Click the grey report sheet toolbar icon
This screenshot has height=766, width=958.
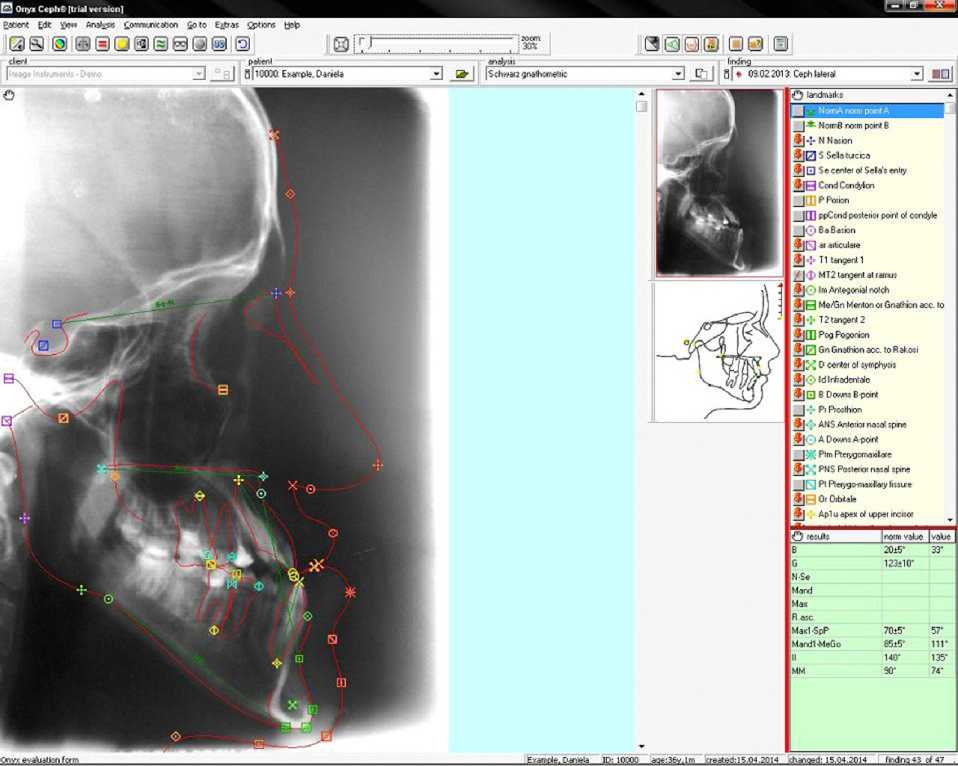[x=781, y=43]
